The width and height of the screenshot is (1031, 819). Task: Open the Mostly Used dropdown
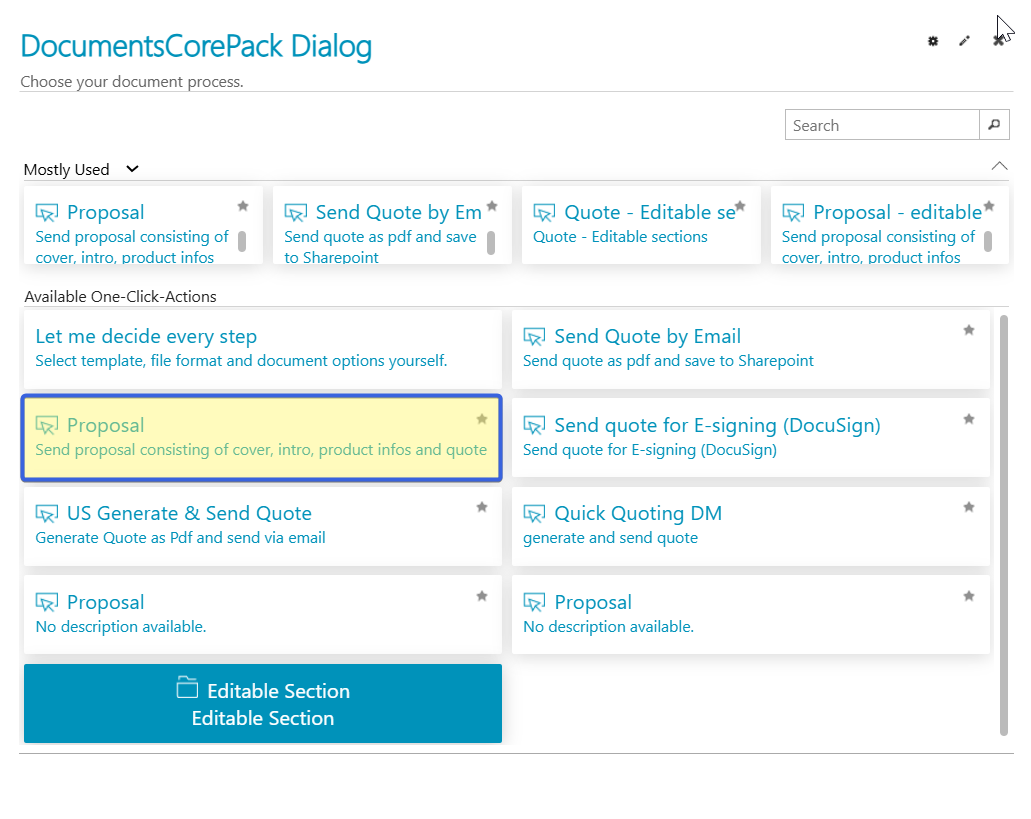coord(132,169)
